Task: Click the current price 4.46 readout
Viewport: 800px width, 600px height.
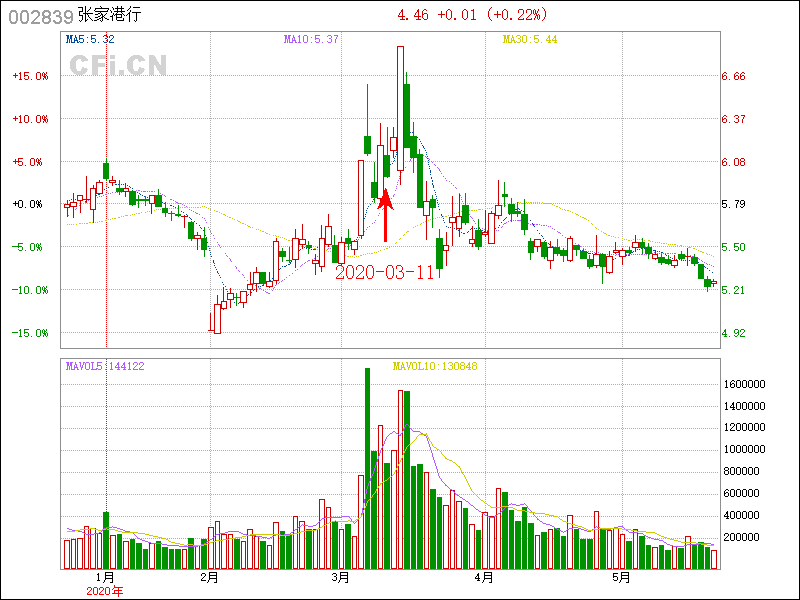Action: pos(415,16)
